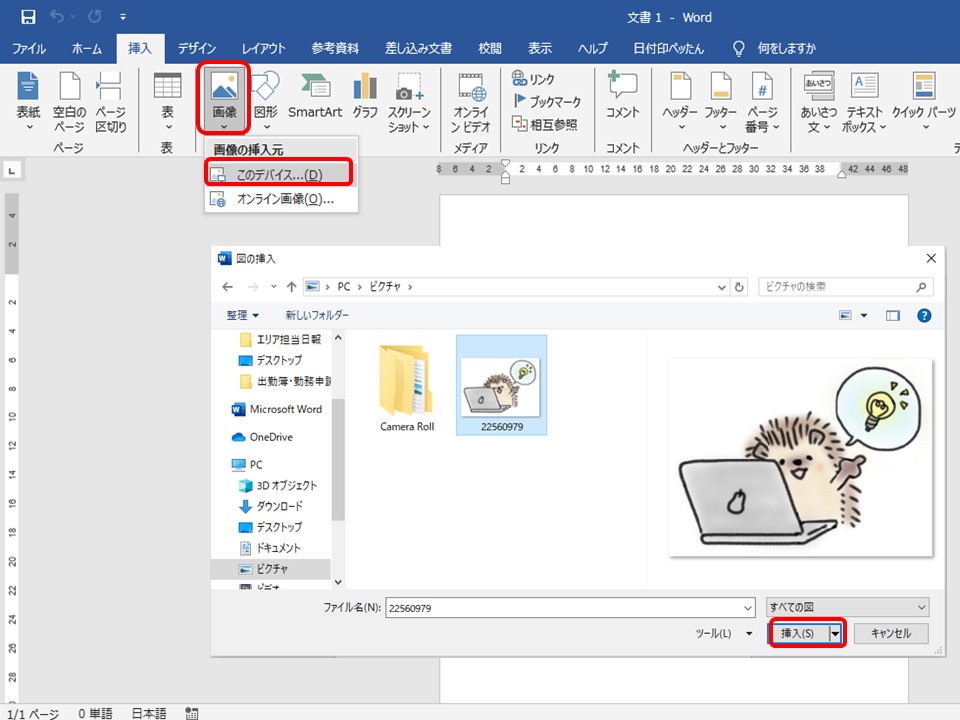Click the Back arrow in the dialog

(x=228, y=287)
